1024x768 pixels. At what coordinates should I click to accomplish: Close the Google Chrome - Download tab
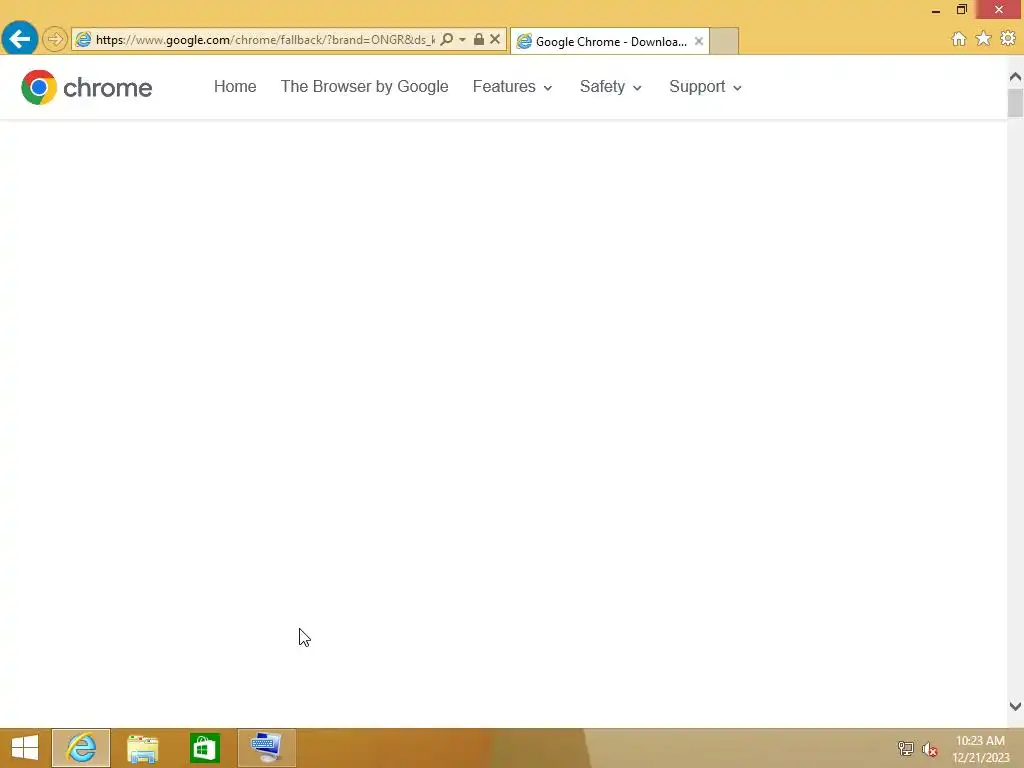click(x=699, y=41)
